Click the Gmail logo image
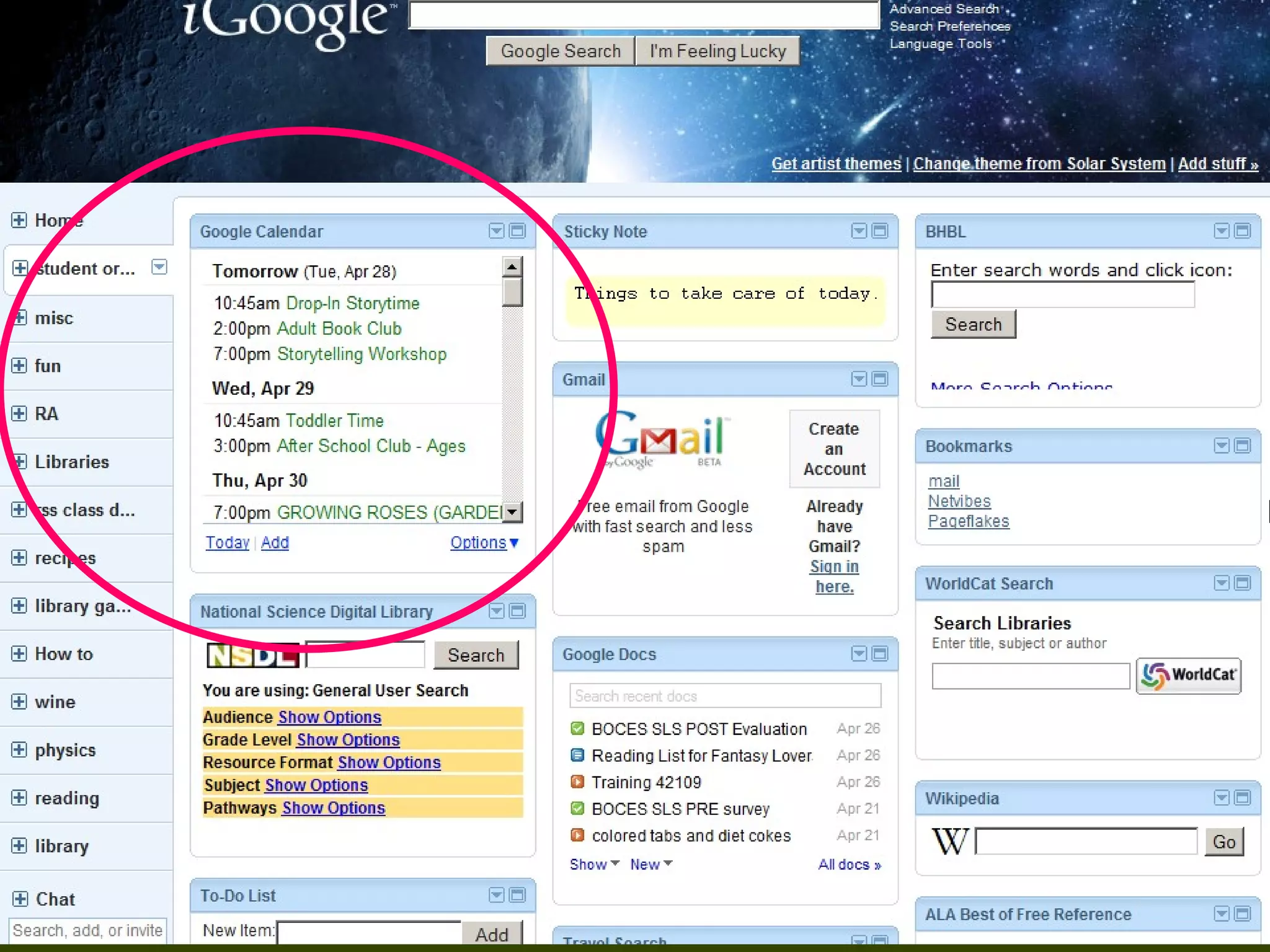The height and width of the screenshot is (952, 1270). [661, 439]
